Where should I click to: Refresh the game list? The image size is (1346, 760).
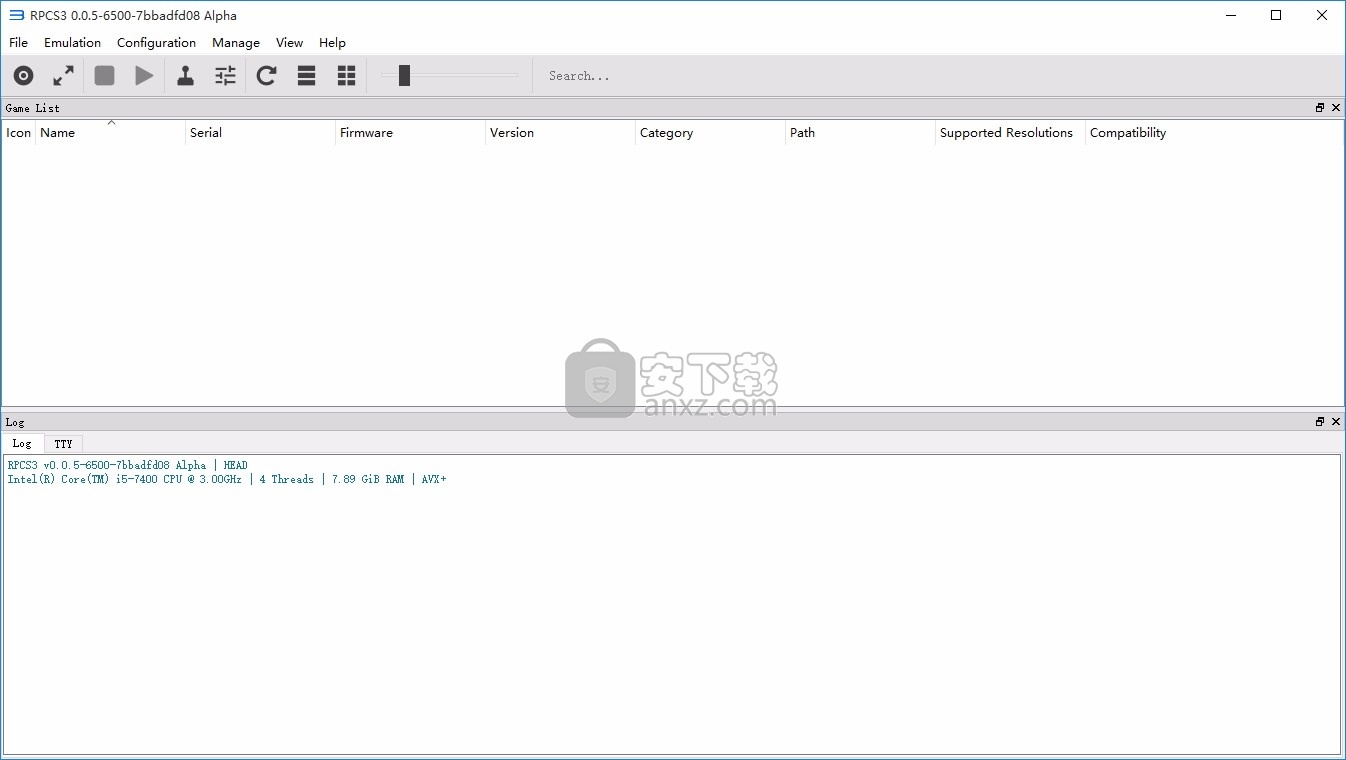(266, 75)
